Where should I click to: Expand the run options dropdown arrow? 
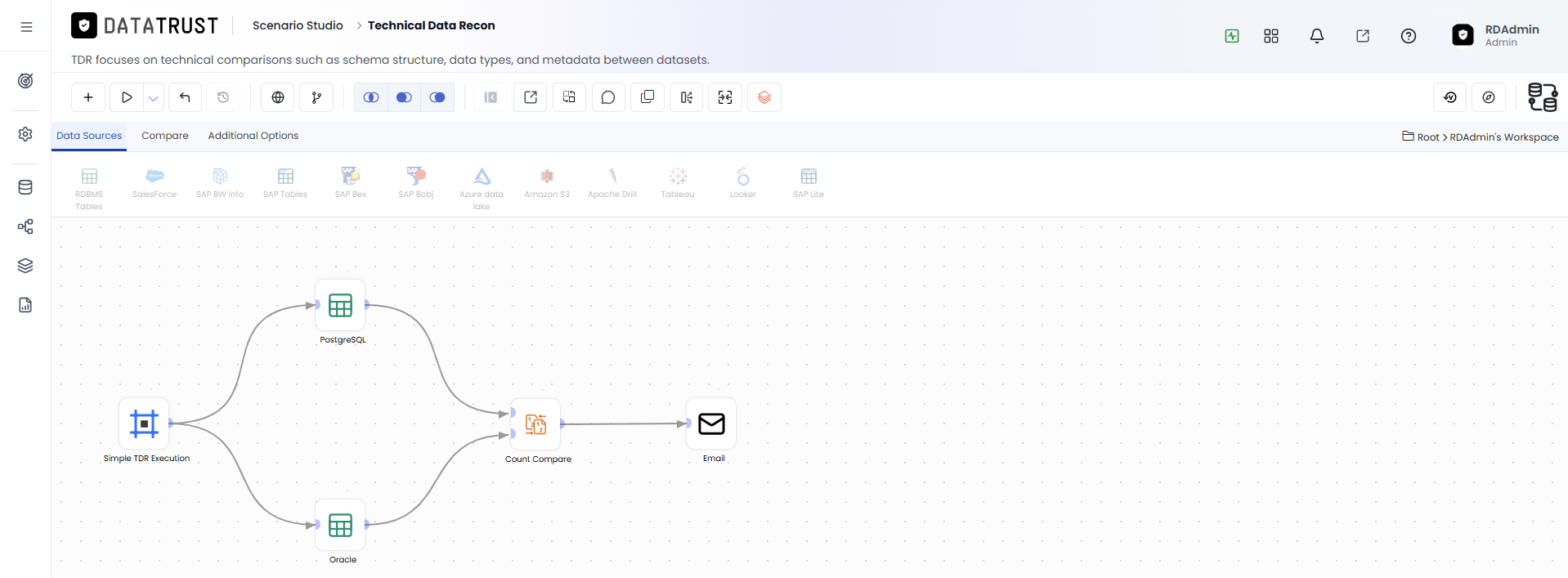pos(154,97)
